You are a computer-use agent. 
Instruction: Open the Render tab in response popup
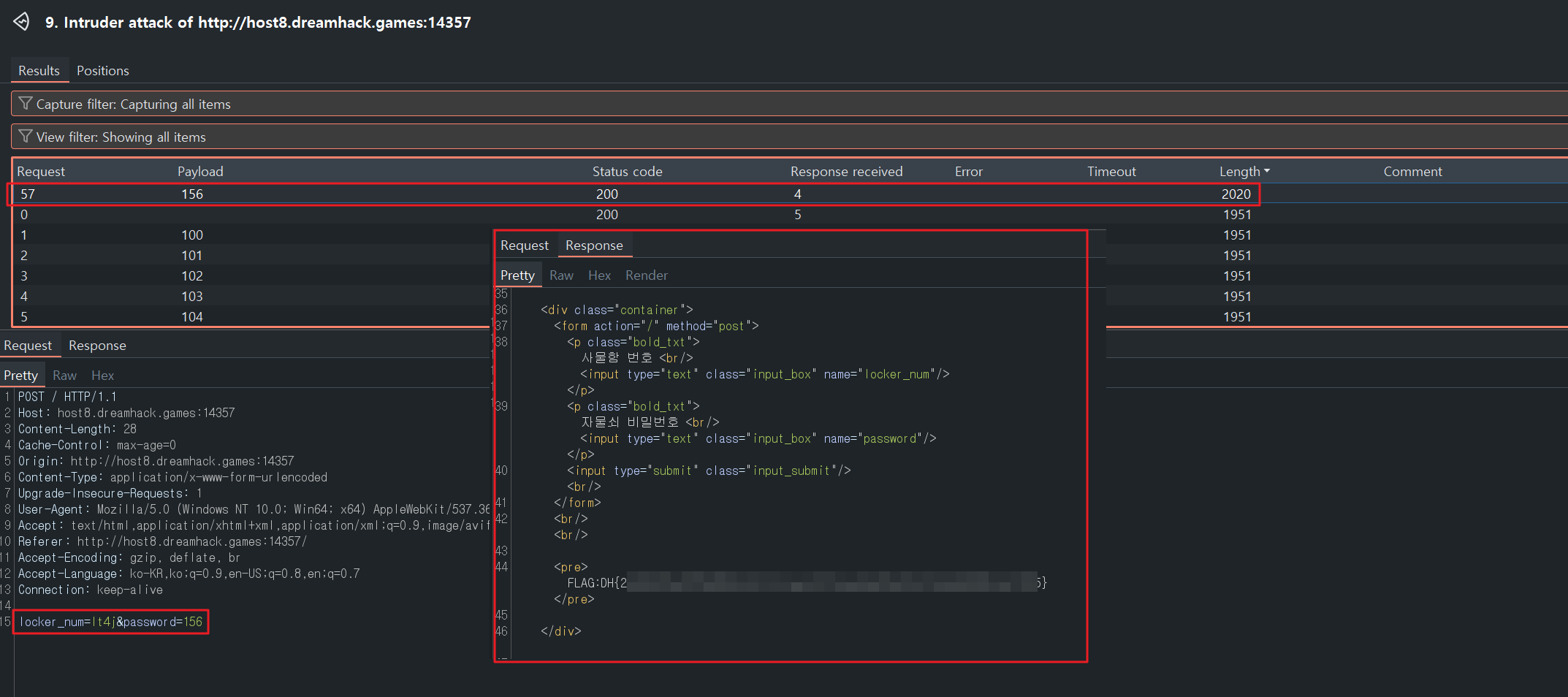(646, 275)
